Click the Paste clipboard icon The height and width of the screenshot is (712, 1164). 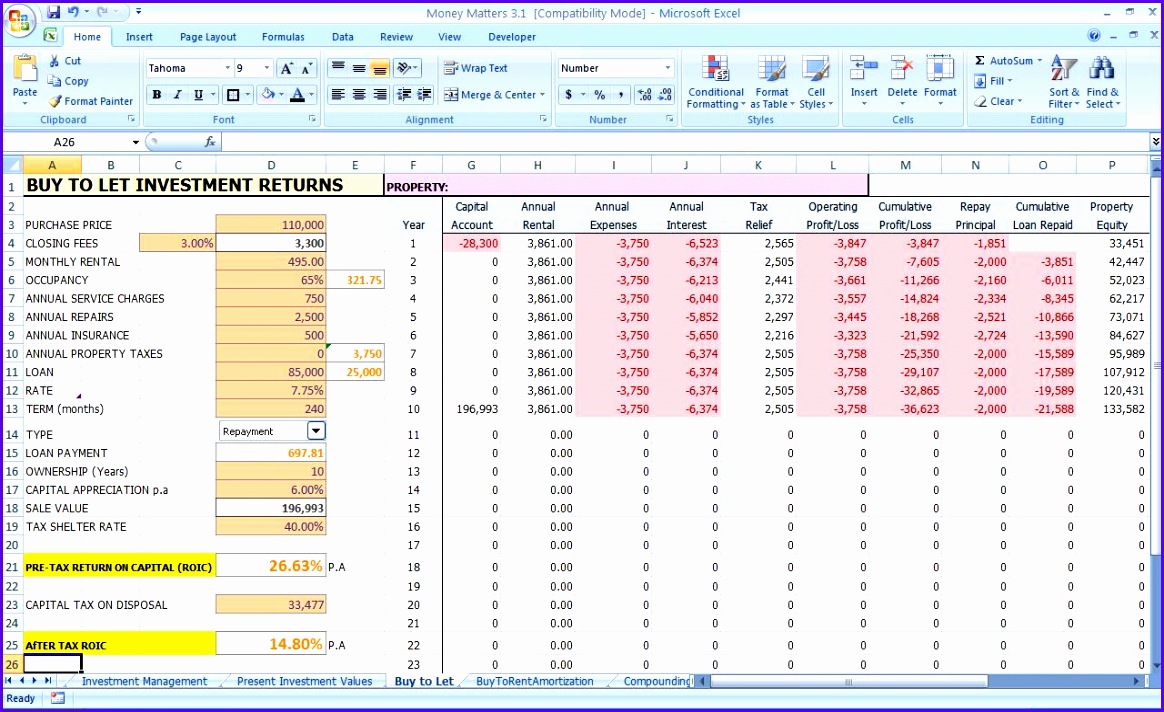tap(24, 69)
